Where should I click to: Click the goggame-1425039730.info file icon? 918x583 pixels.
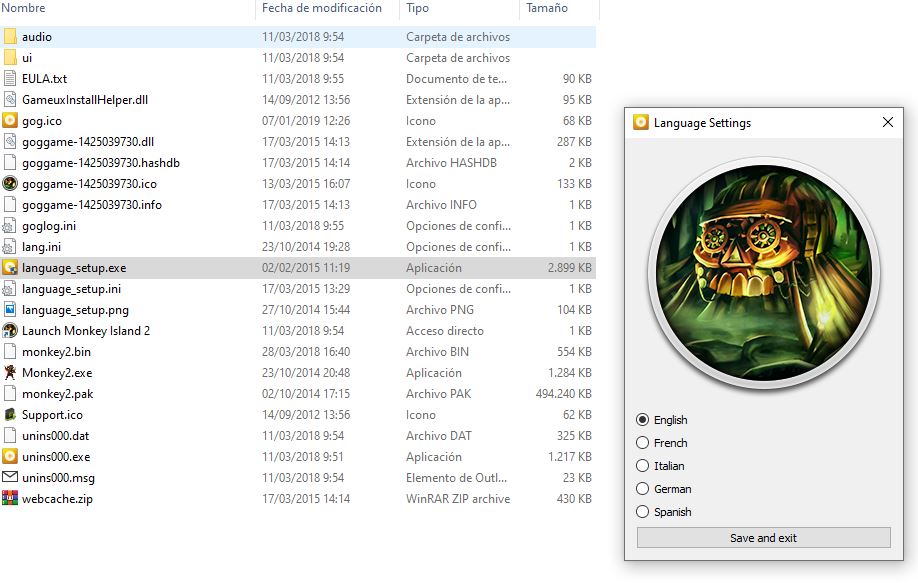pyautogui.click(x=10, y=205)
